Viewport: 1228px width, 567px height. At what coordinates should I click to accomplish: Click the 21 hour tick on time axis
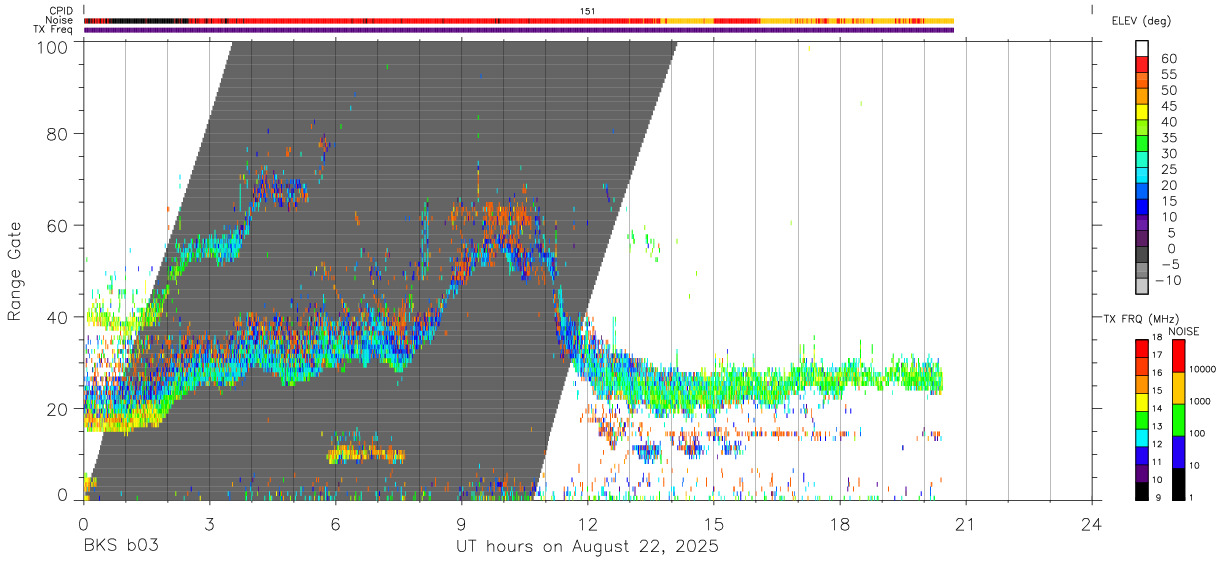click(x=966, y=523)
